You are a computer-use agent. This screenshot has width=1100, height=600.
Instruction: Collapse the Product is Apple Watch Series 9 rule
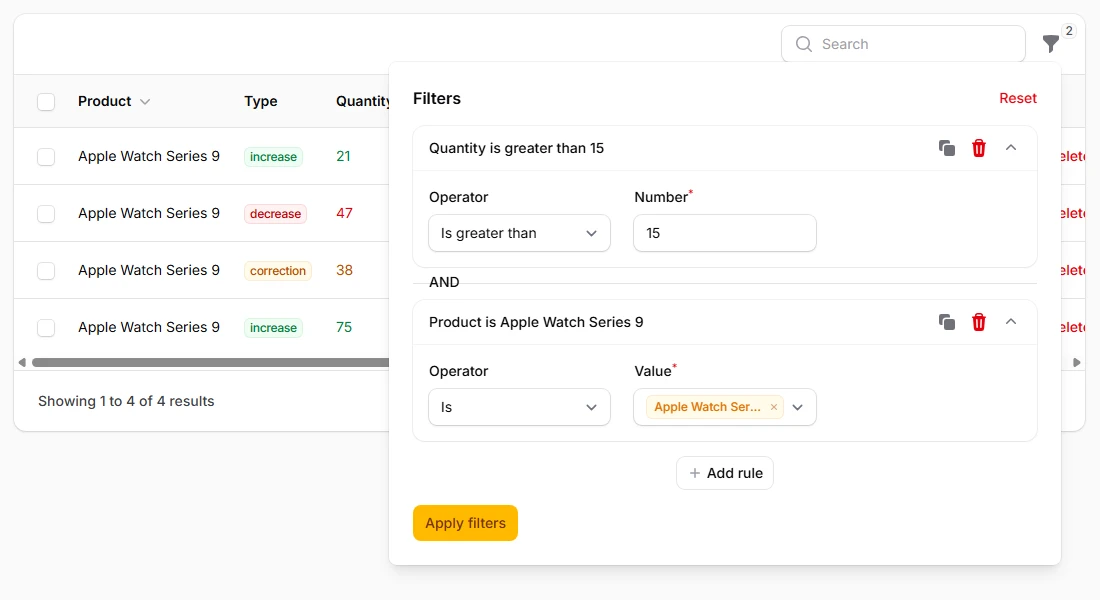[x=1011, y=321]
